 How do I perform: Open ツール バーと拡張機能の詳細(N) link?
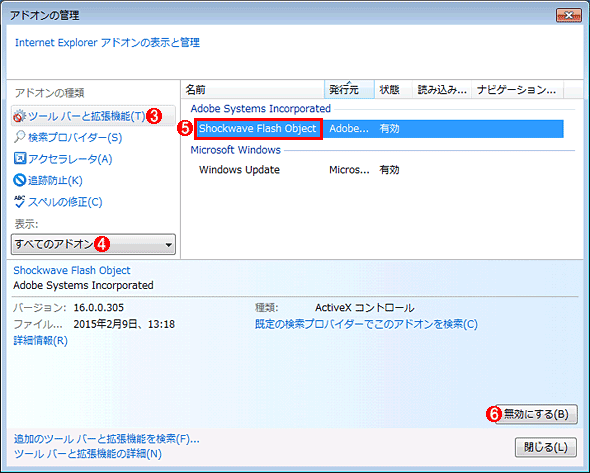click(x=88, y=454)
